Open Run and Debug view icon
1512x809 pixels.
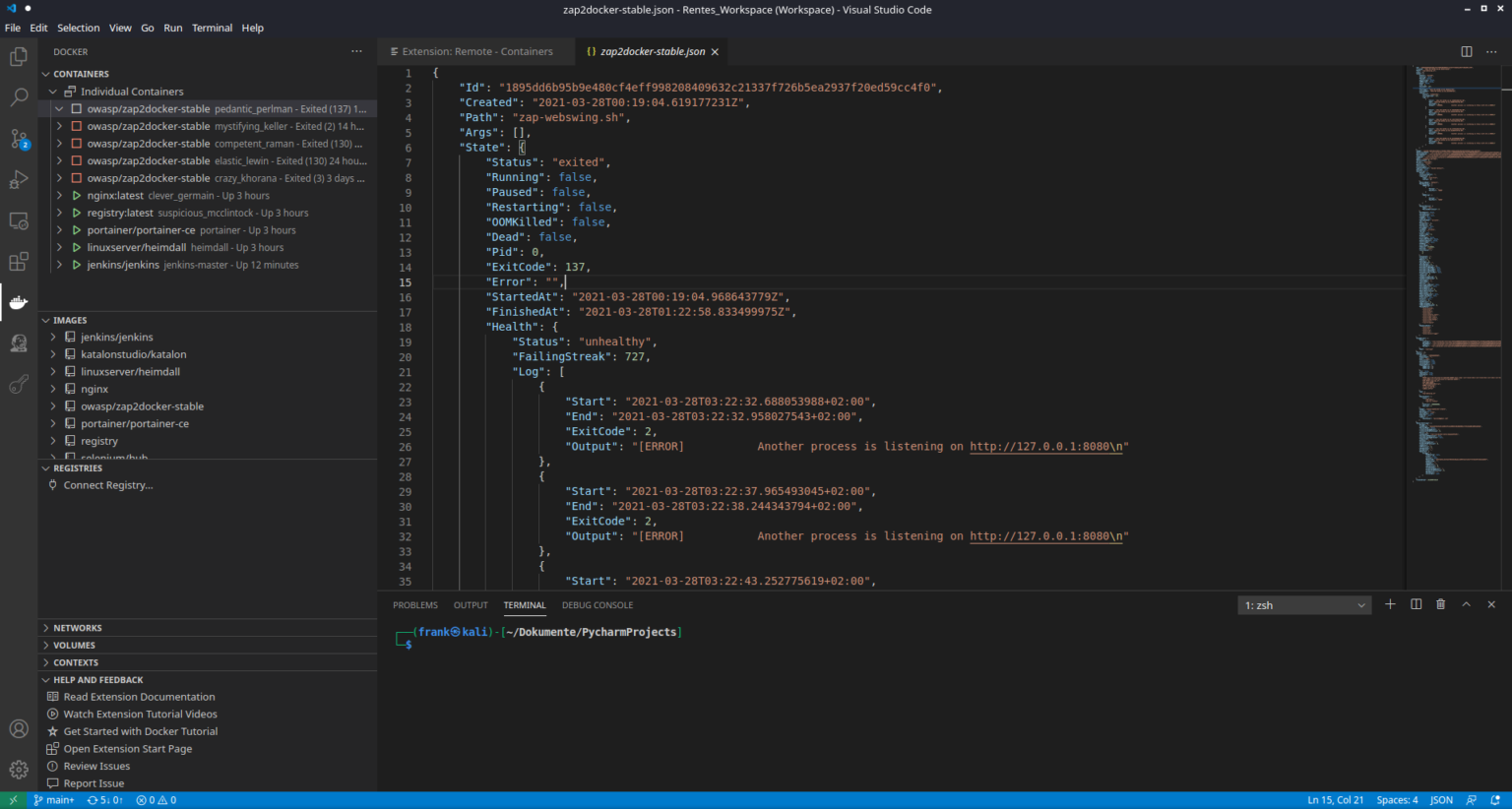pyautogui.click(x=19, y=180)
